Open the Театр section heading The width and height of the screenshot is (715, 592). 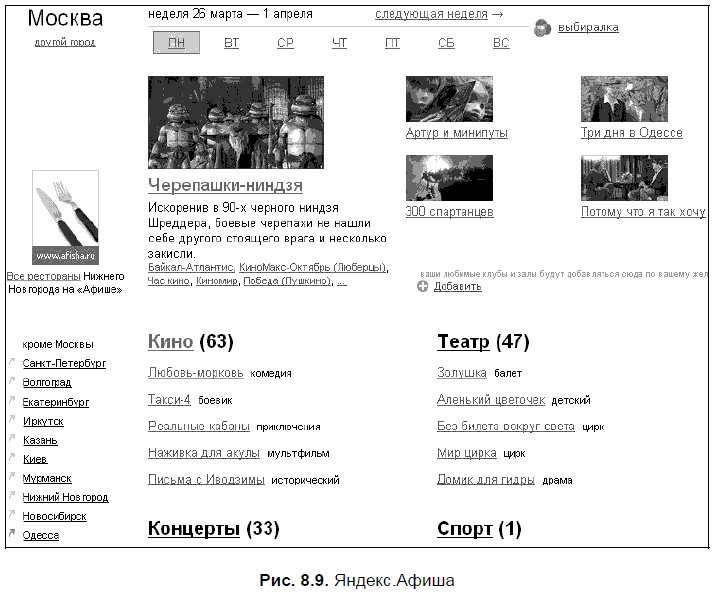tap(463, 342)
